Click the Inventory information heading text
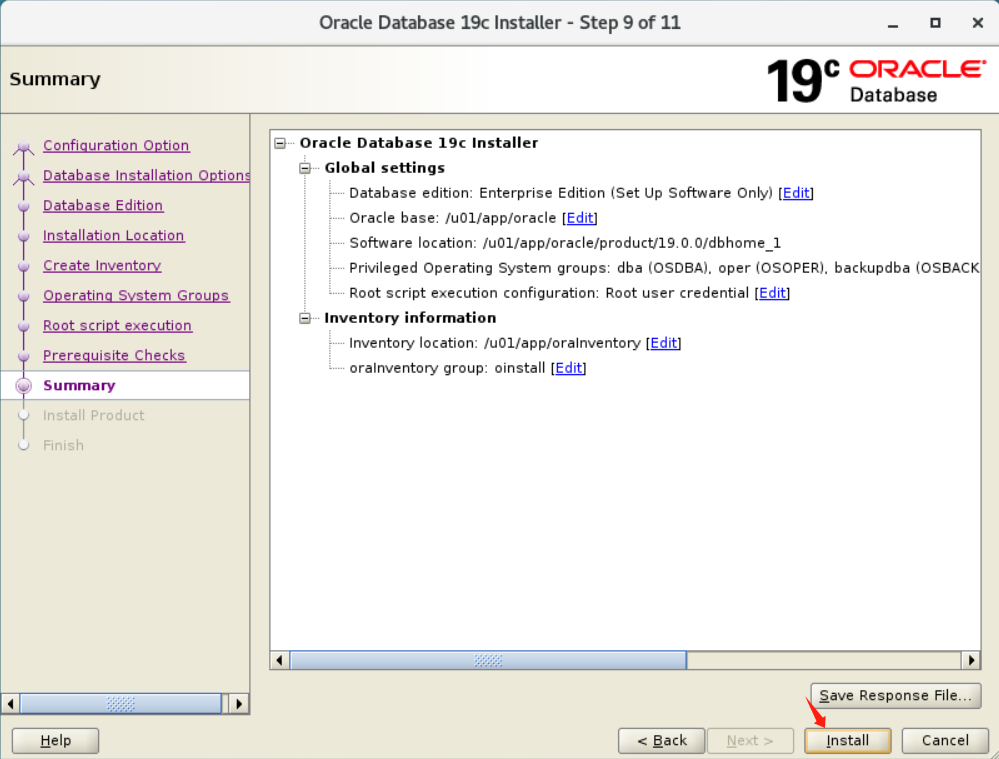 click(410, 318)
